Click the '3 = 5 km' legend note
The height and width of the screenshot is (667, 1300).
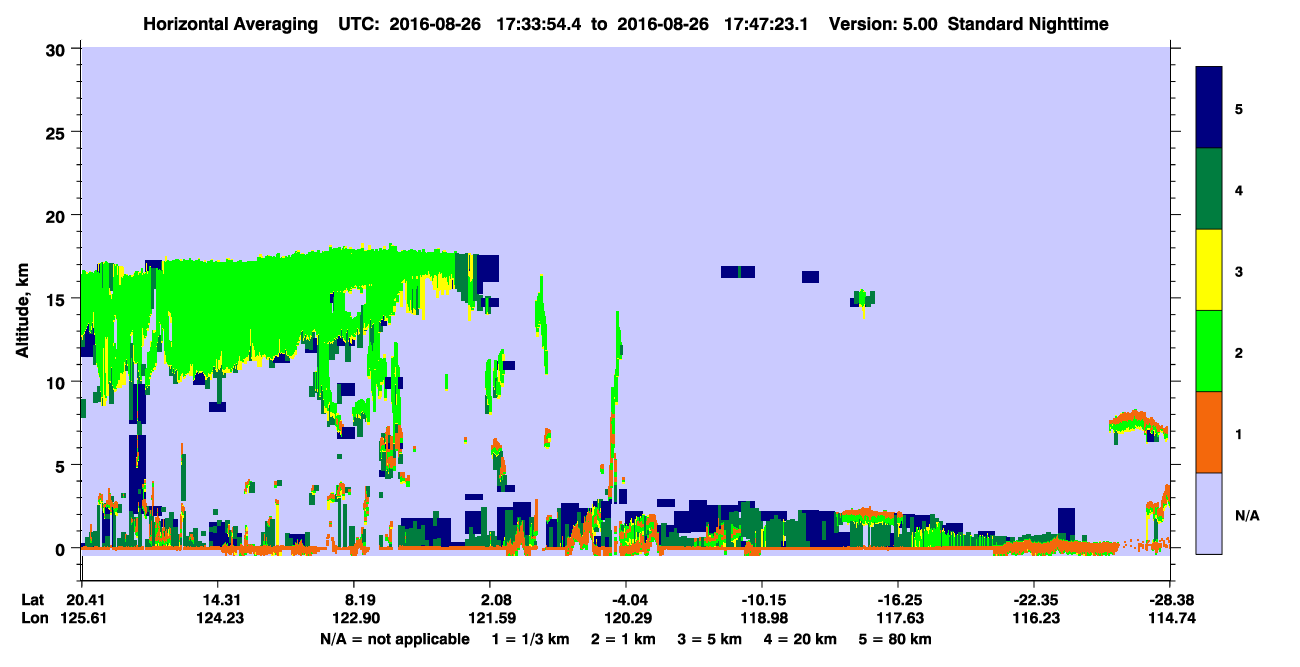tap(709, 639)
